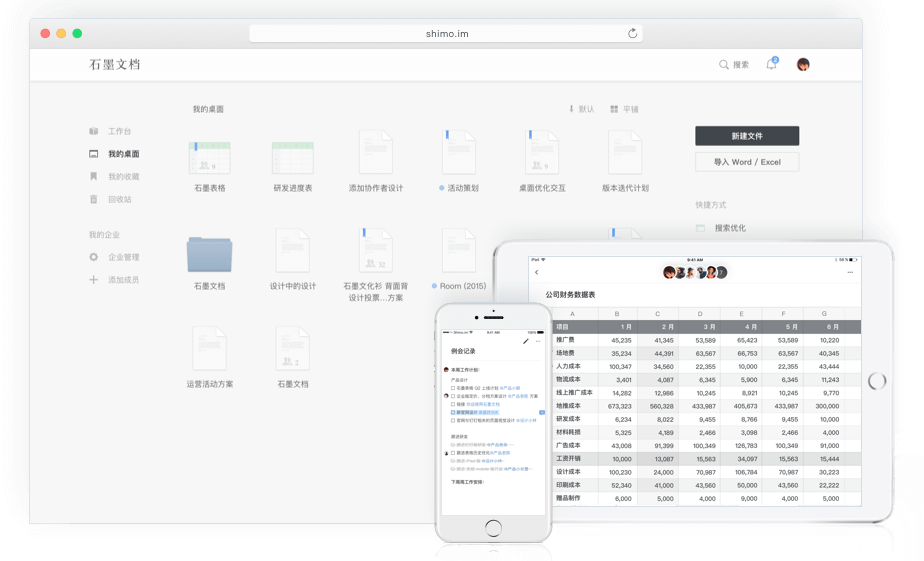The image size is (924, 561).
Task: Switch layout using the 平铺 view option
Action: tap(624, 109)
